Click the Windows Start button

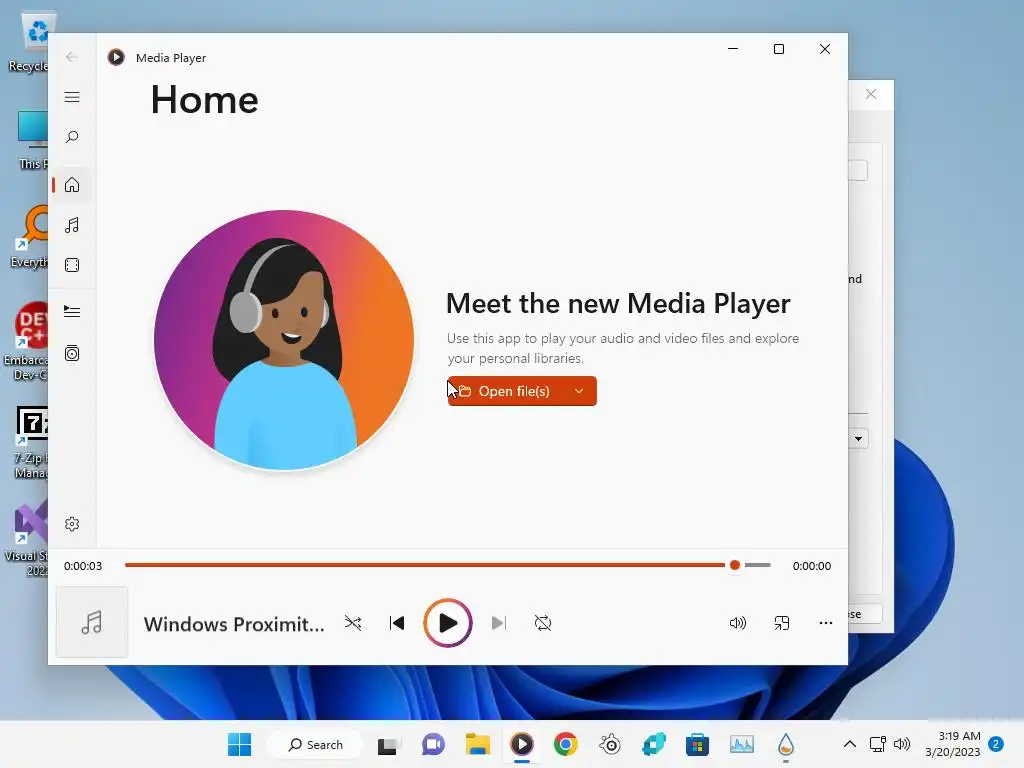[x=240, y=744]
